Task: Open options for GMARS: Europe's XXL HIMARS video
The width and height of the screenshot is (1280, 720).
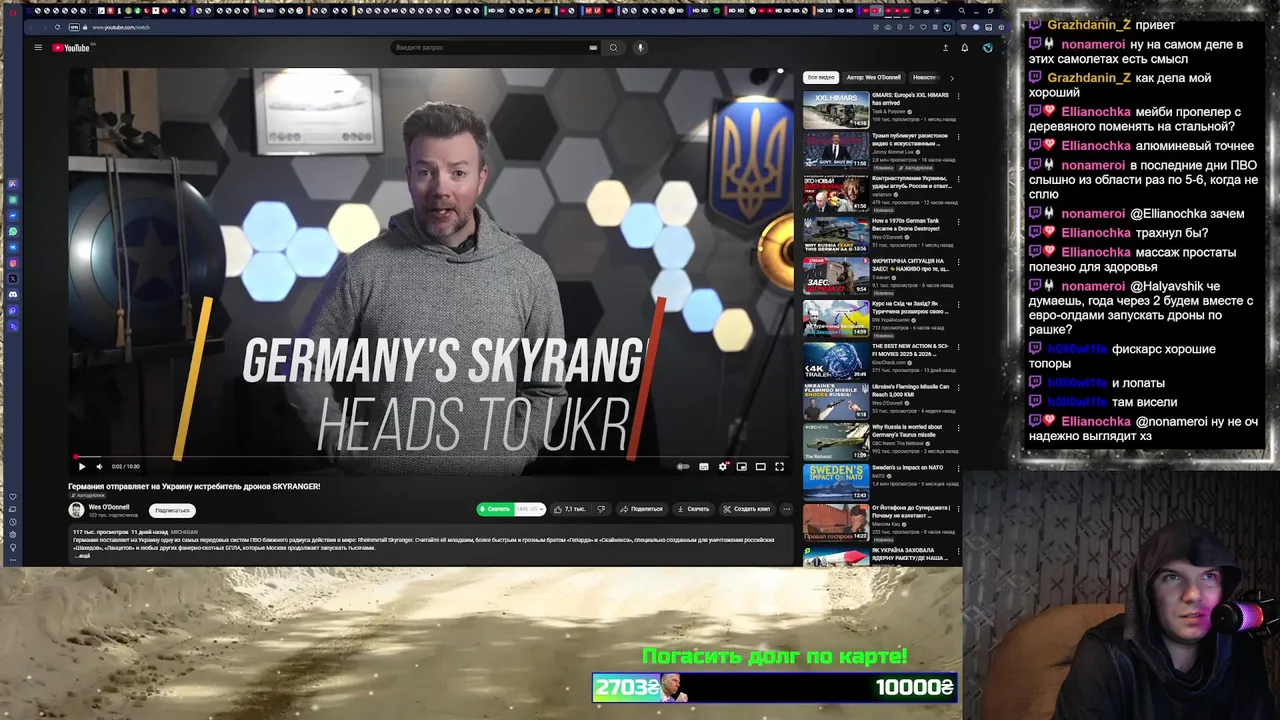Action: pyautogui.click(x=958, y=96)
